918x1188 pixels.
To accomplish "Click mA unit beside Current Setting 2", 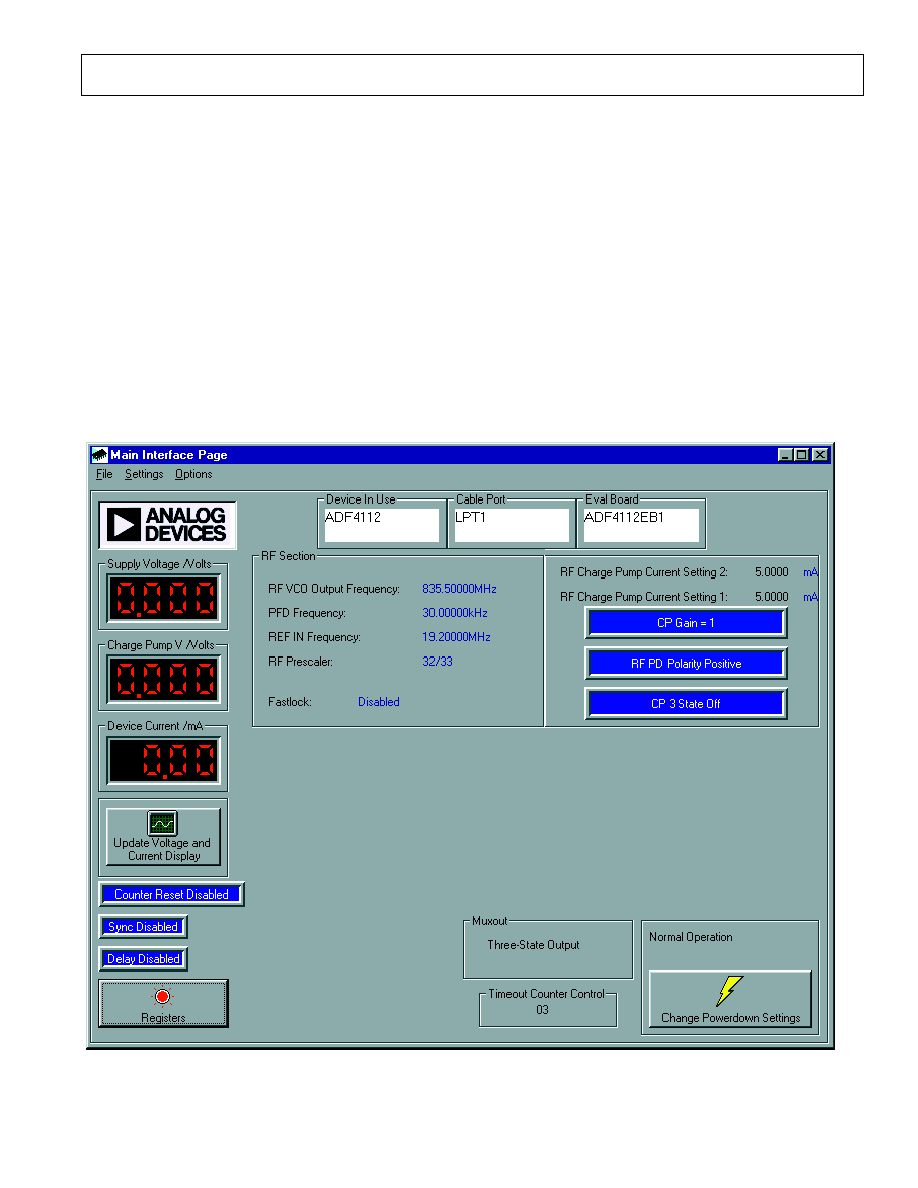I will pos(810,572).
